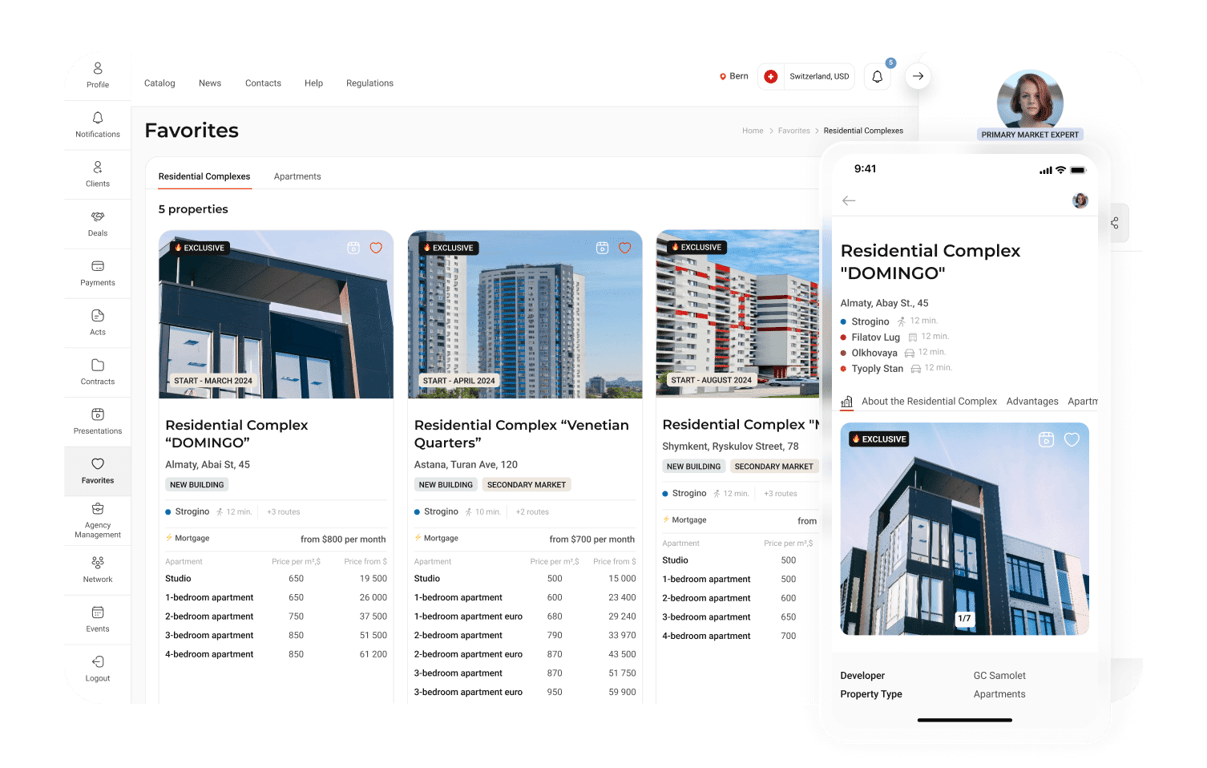Open the user profile avatar photo

(x=1030, y=100)
